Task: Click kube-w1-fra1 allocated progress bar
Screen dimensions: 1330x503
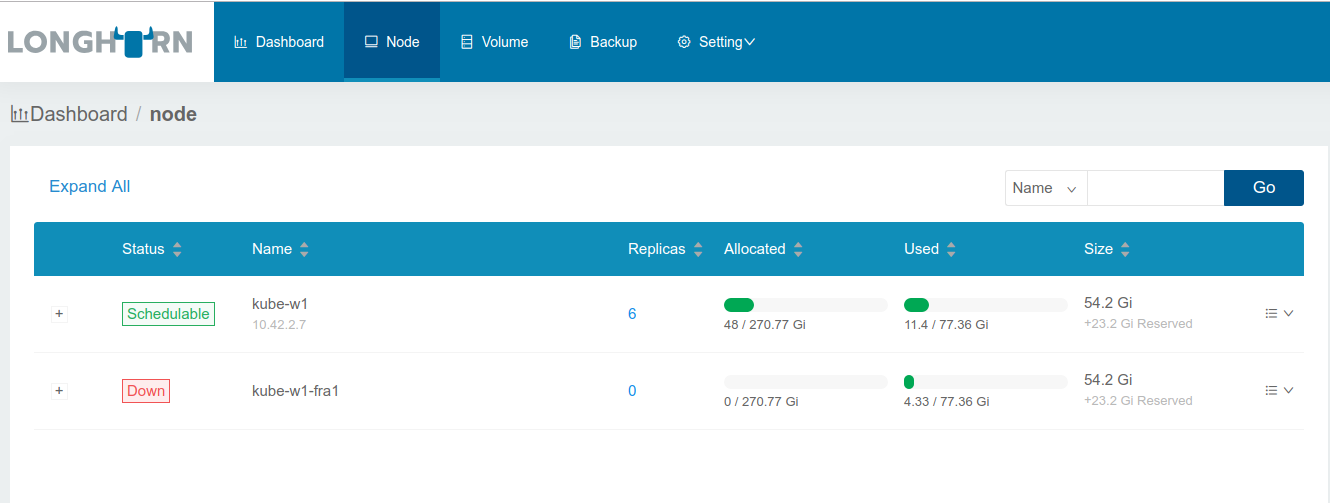Action: pyautogui.click(x=806, y=382)
